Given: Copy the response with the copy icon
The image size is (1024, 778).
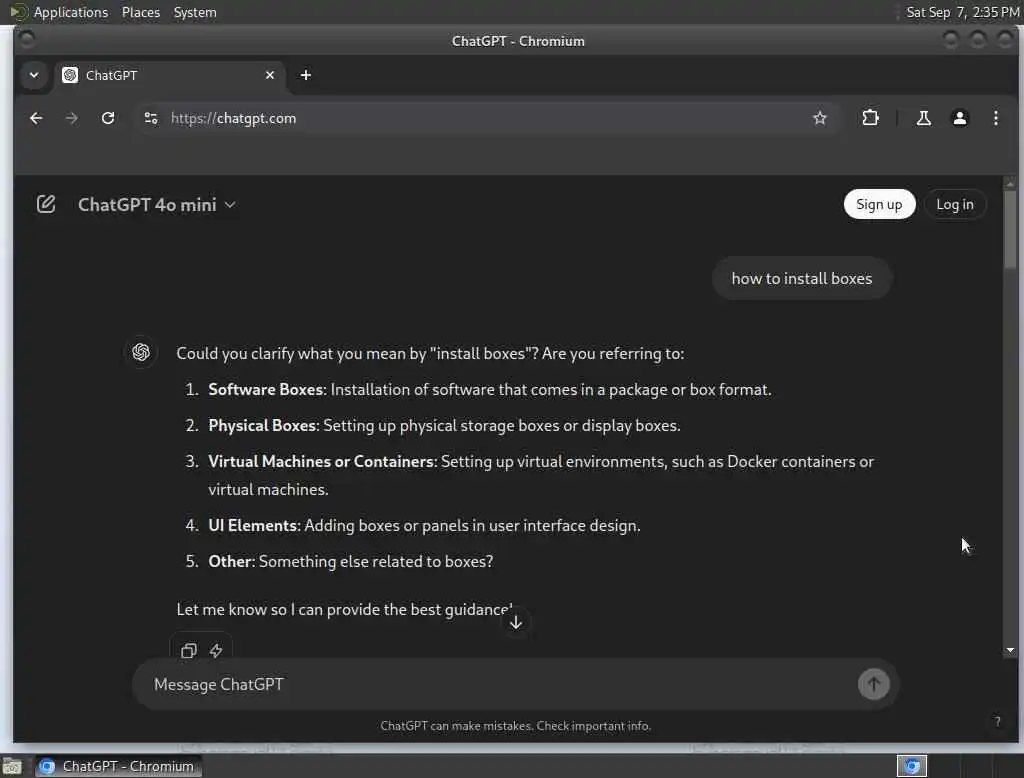Looking at the screenshot, I should coord(189,651).
